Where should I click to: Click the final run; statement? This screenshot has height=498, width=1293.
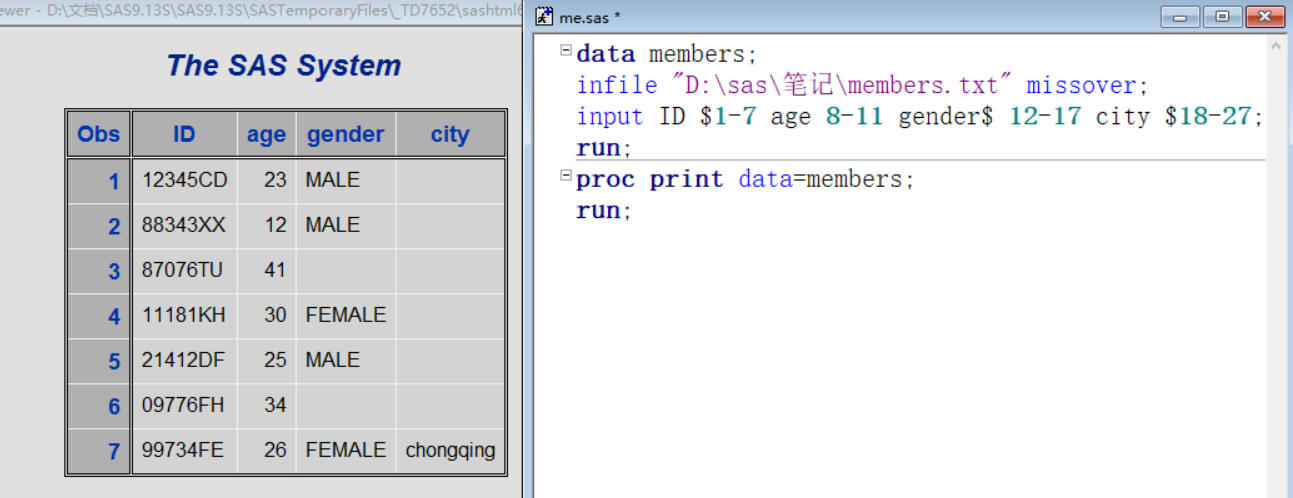pyautogui.click(x=604, y=211)
